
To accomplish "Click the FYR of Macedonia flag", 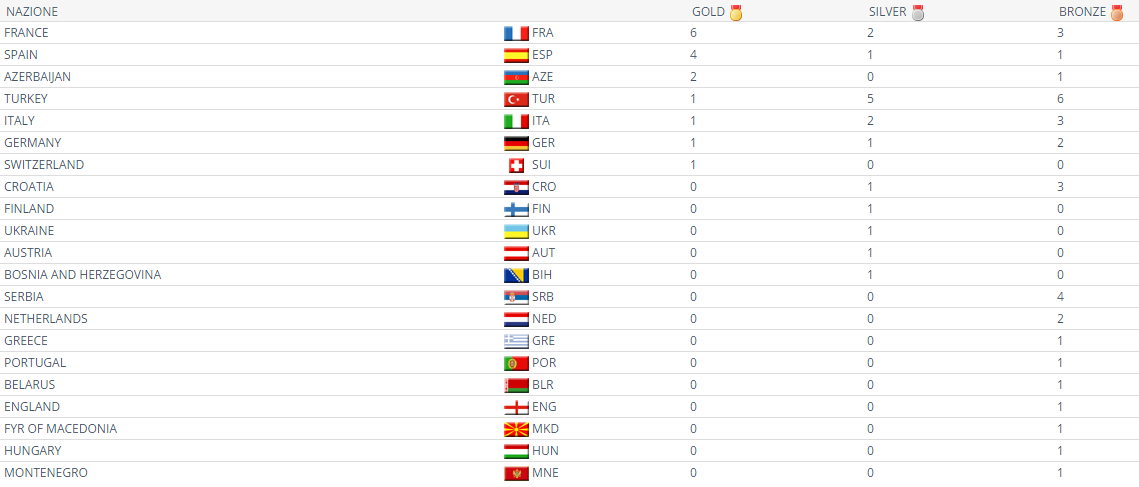I will (516, 429).
